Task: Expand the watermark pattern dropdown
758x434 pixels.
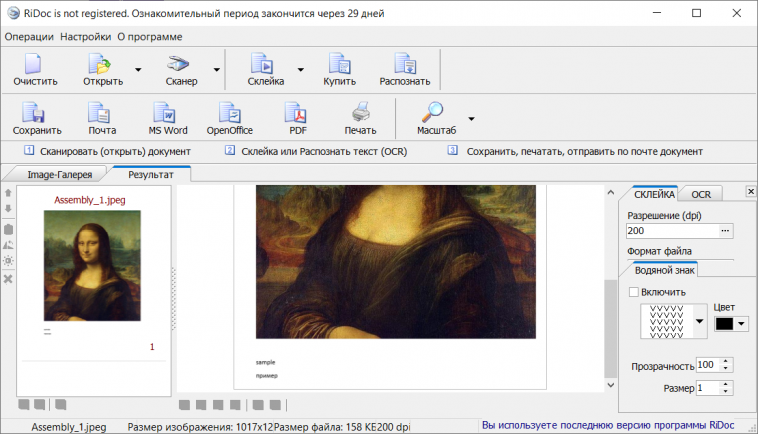Action: click(698, 321)
